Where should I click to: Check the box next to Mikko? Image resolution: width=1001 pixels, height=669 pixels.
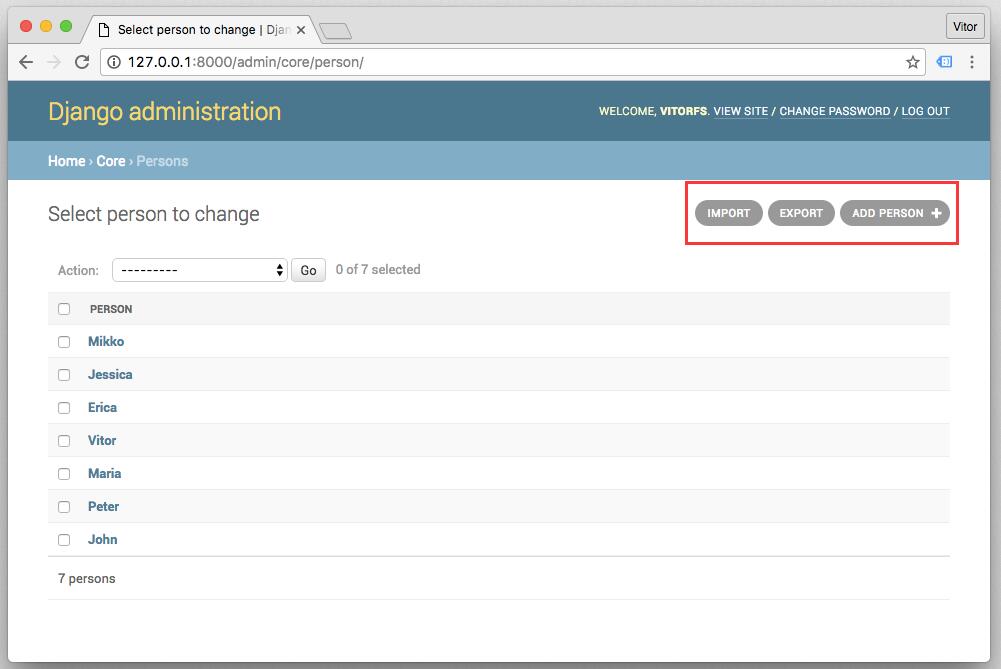tap(64, 342)
